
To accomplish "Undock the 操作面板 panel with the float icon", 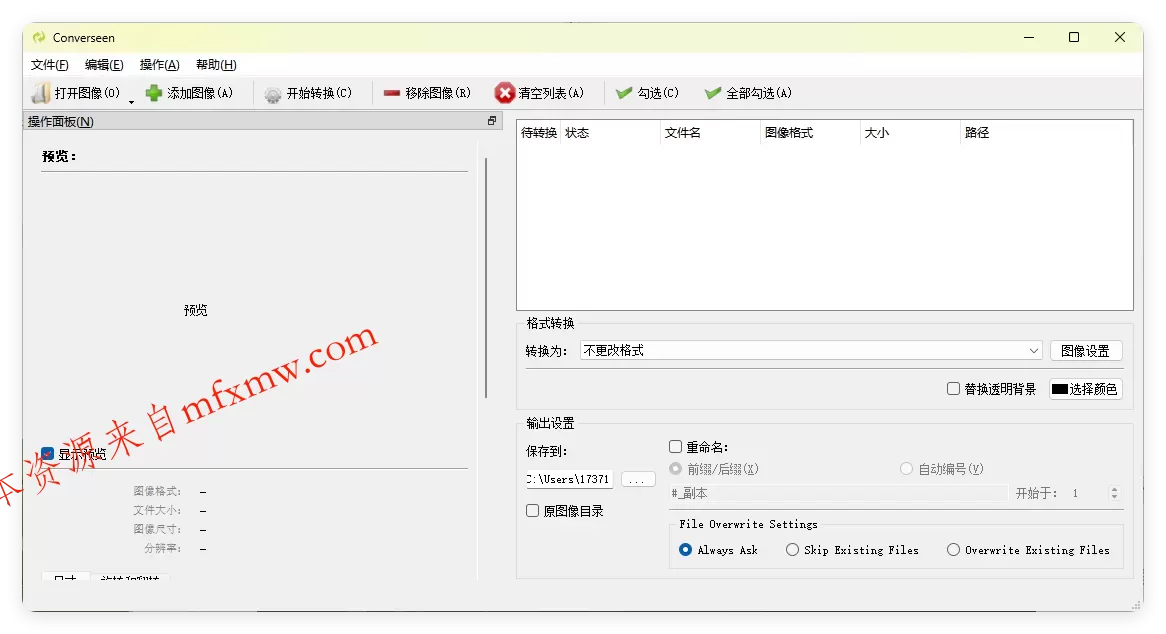I will click(492, 121).
